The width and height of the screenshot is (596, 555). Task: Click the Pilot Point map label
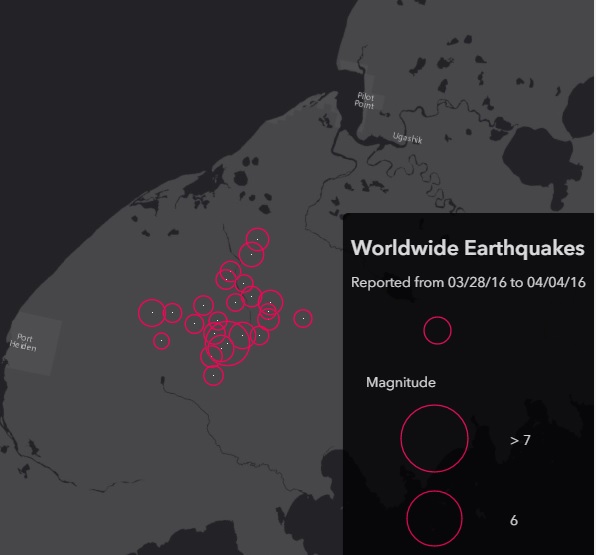(365, 101)
